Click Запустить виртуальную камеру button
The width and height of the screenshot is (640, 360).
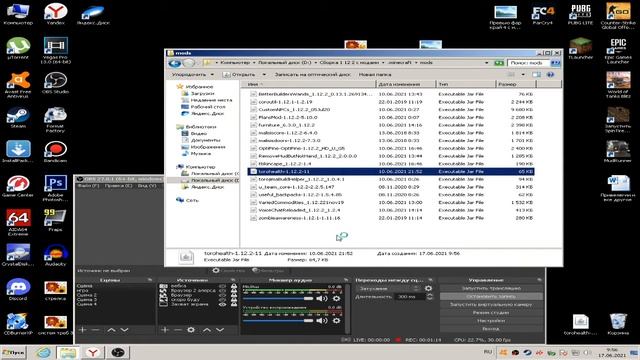[491, 304]
